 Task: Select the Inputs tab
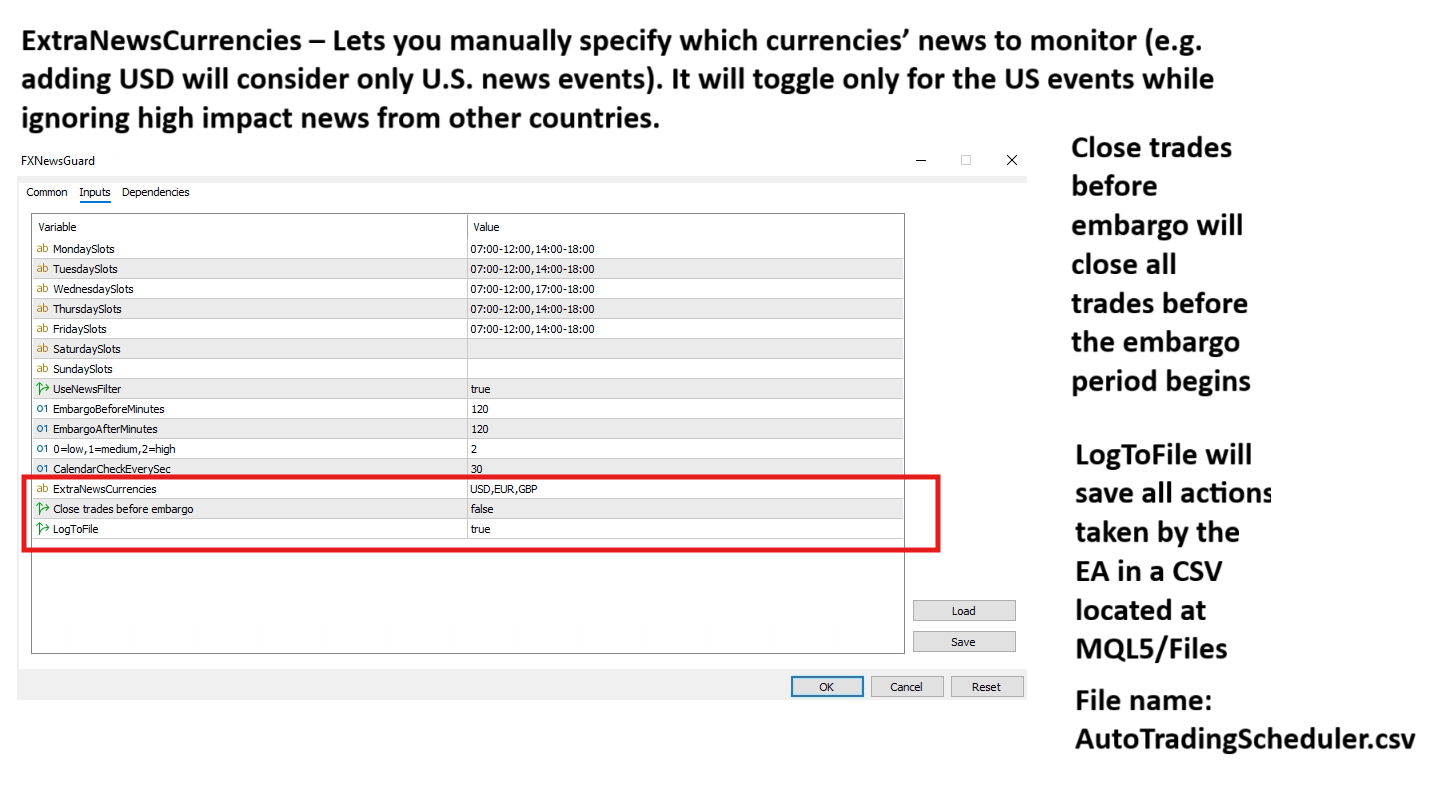(95, 192)
